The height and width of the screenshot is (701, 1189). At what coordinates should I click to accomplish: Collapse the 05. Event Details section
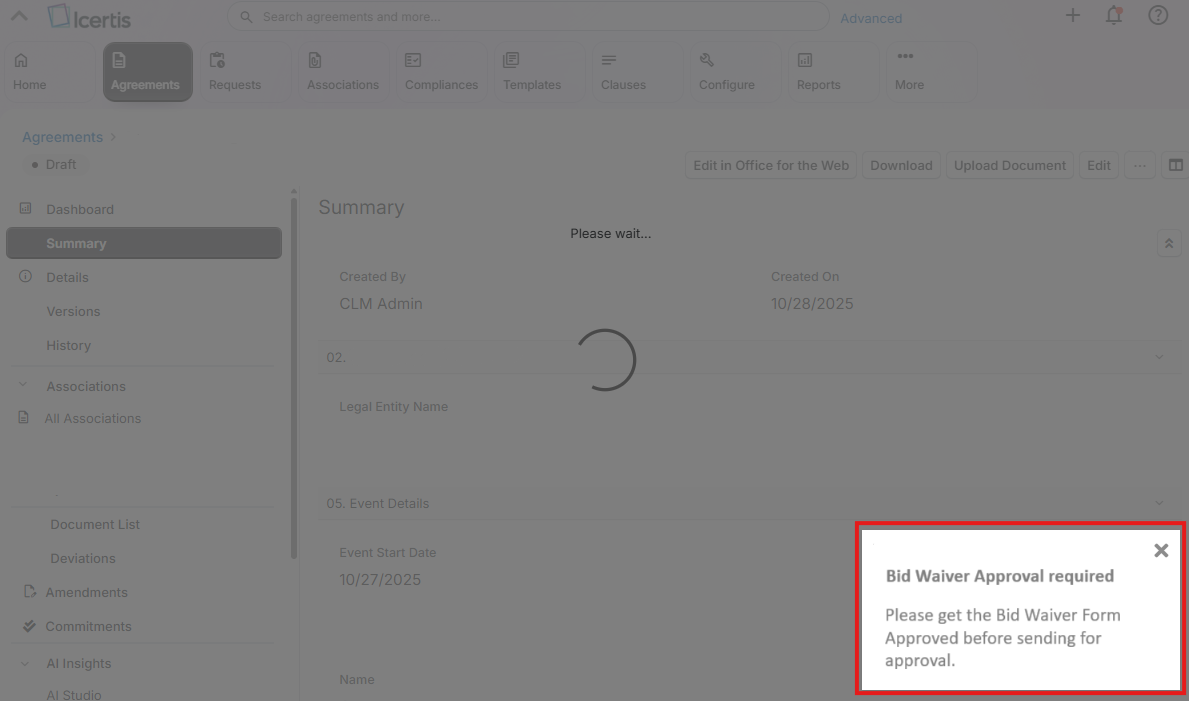coord(1159,503)
